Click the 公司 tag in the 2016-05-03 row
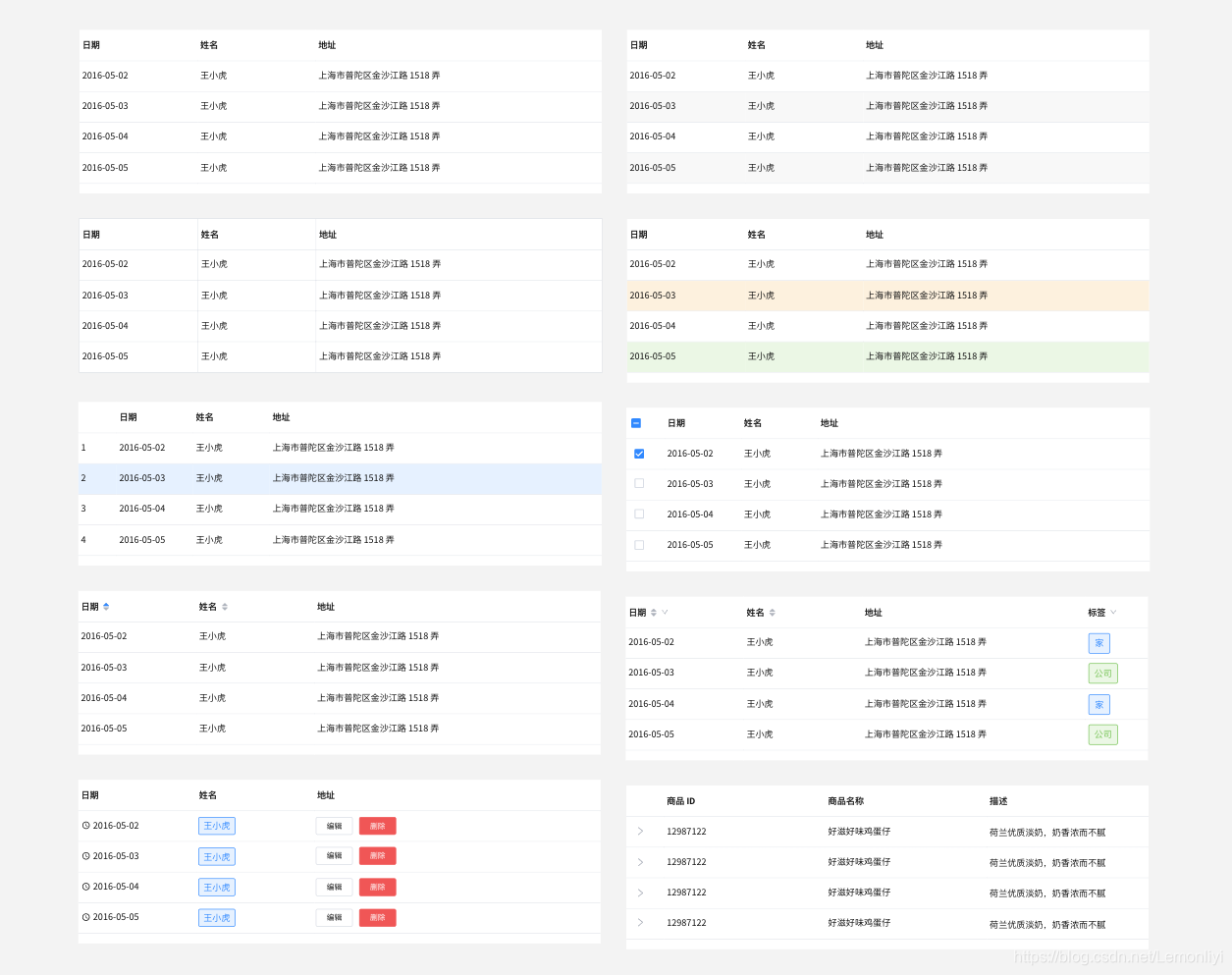Viewport: 1232px width, 975px height. 1103,674
